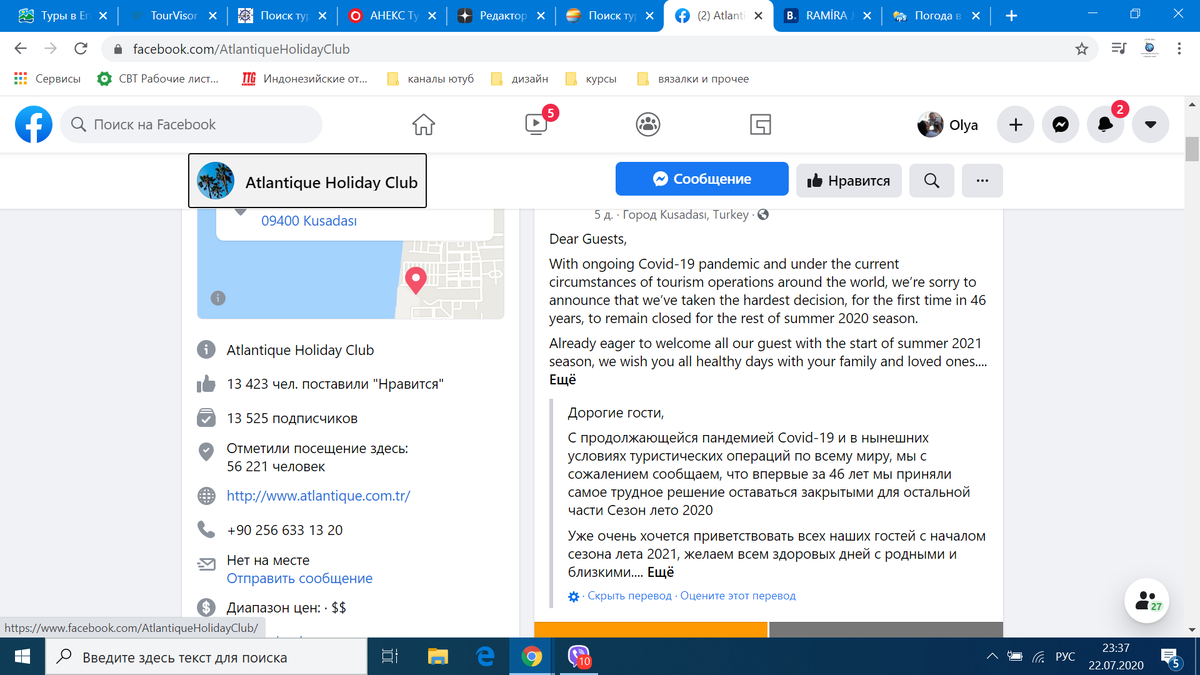Open the notifications bell
The height and width of the screenshot is (675, 1200).
point(1105,125)
